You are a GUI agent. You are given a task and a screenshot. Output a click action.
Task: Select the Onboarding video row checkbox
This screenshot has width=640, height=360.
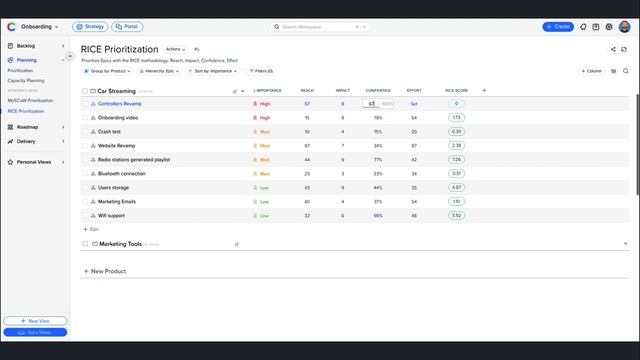click(x=85, y=118)
